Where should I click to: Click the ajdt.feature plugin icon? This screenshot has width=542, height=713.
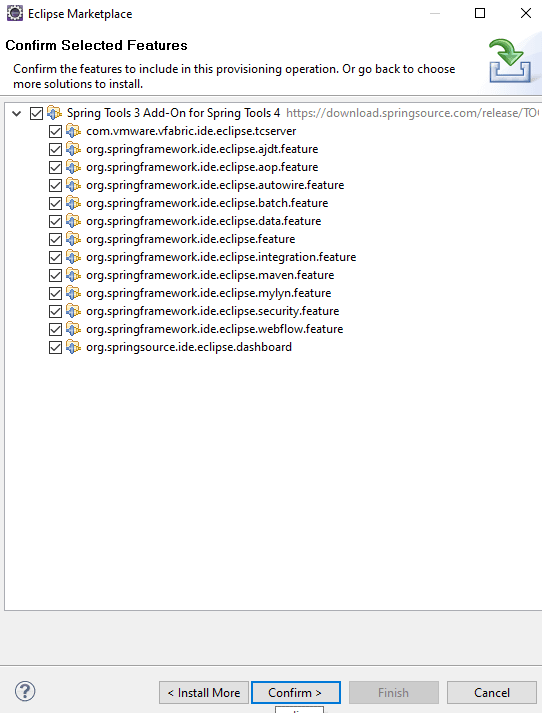pos(73,149)
